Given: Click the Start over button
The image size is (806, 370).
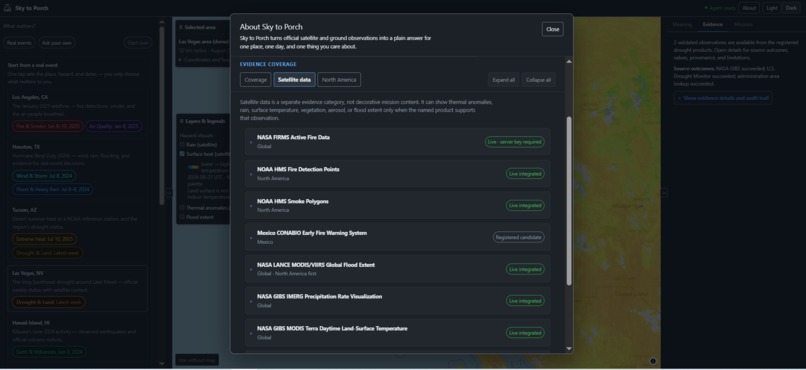Looking at the screenshot, I should [138, 43].
